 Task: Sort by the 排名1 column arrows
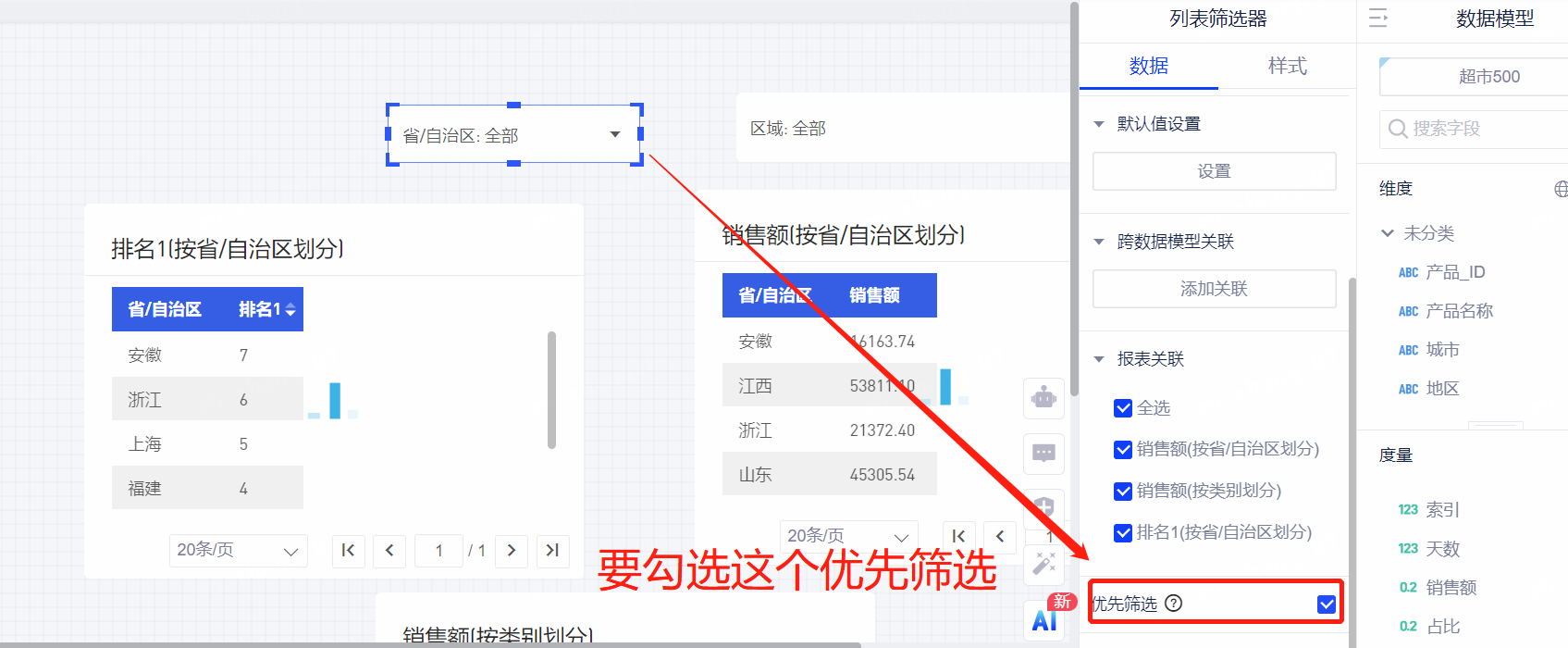pos(290,310)
